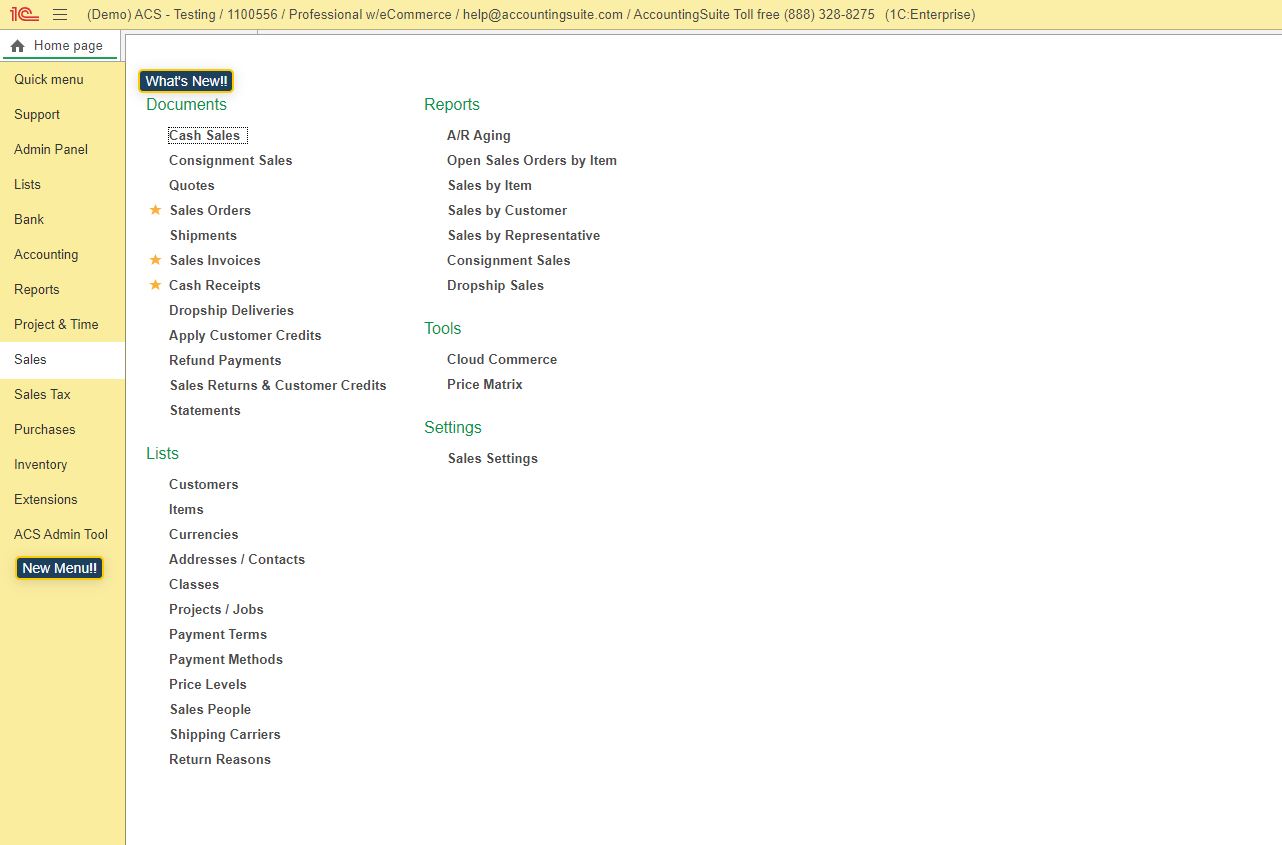Go to the Admin Panel section
Screen dimensions: 1282x845
tap(62, 150)
